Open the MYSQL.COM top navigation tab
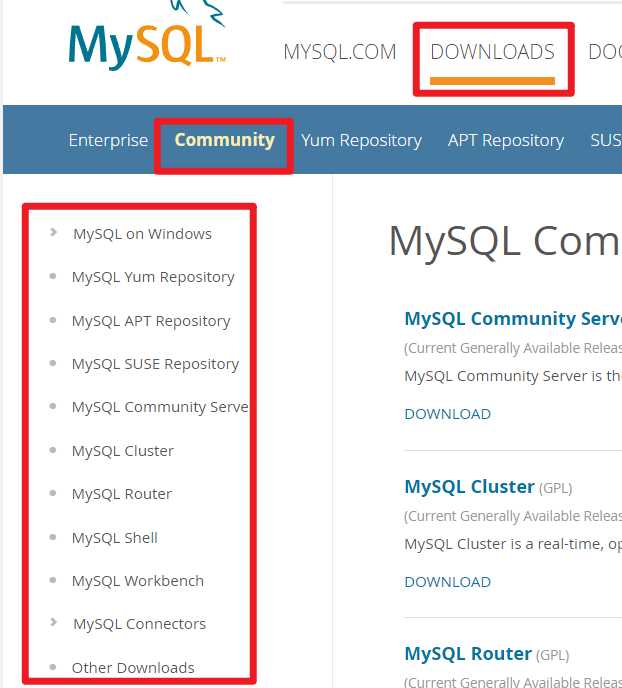622x688 pixels. [x=340, y=52]
